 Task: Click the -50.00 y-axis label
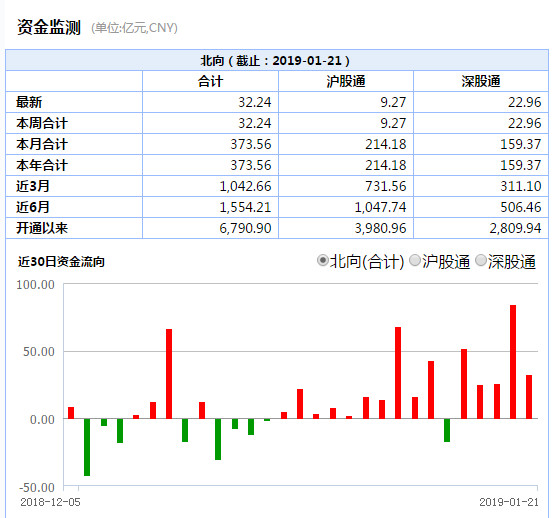pyautogui.click(x=37, y=488)
